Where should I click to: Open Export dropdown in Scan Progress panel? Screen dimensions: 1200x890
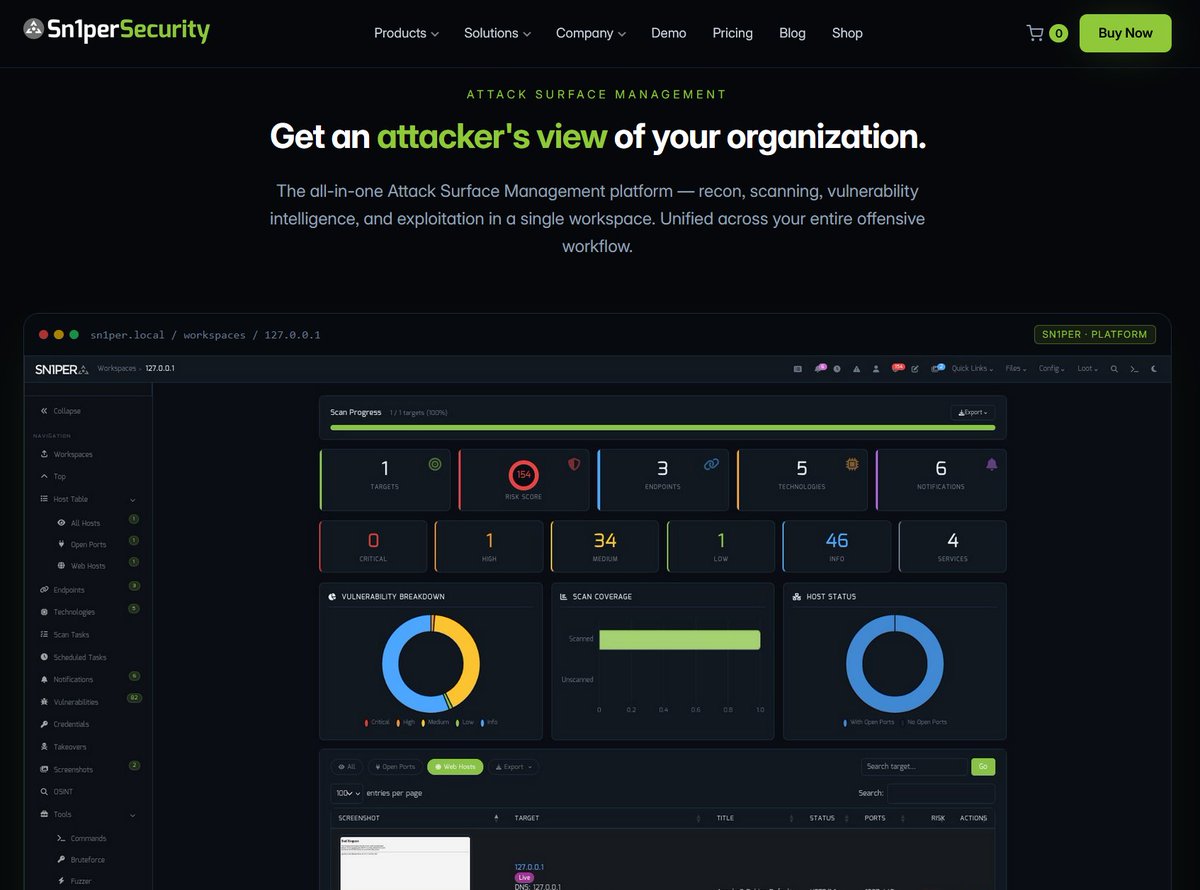pyautogui.click(x=973, y=412)
